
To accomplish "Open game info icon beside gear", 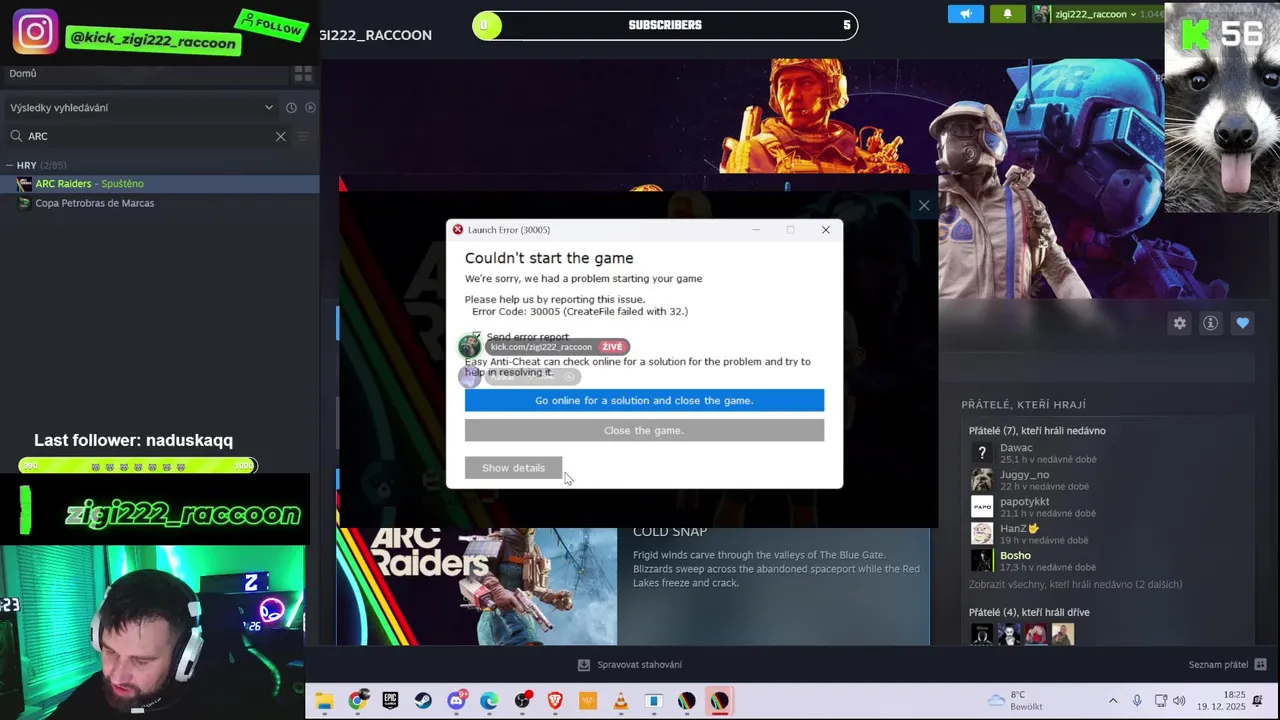I will coord(1210,323).
